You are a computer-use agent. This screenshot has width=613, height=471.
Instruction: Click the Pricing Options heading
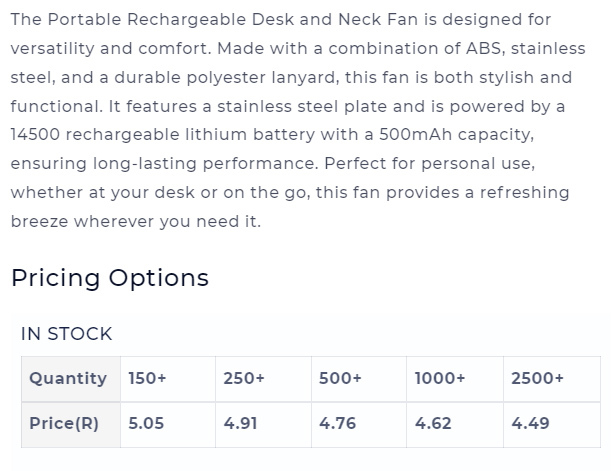tap(110, 278)
